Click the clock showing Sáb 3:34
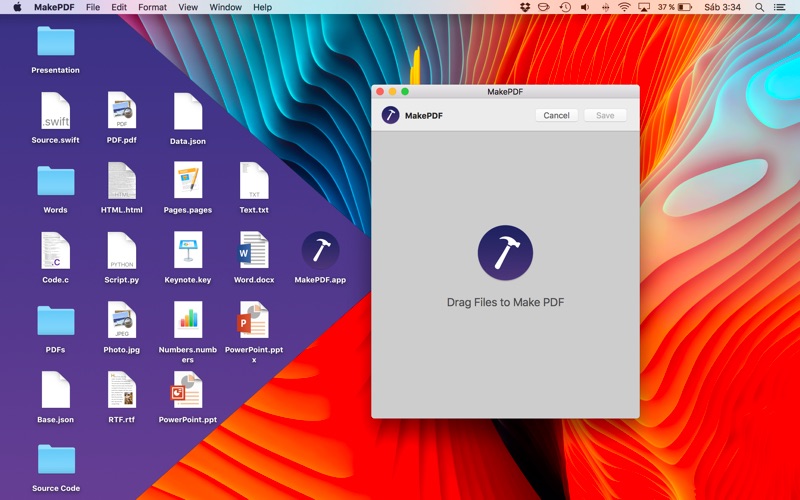The image size is (800, 500). tap(722, 7)
